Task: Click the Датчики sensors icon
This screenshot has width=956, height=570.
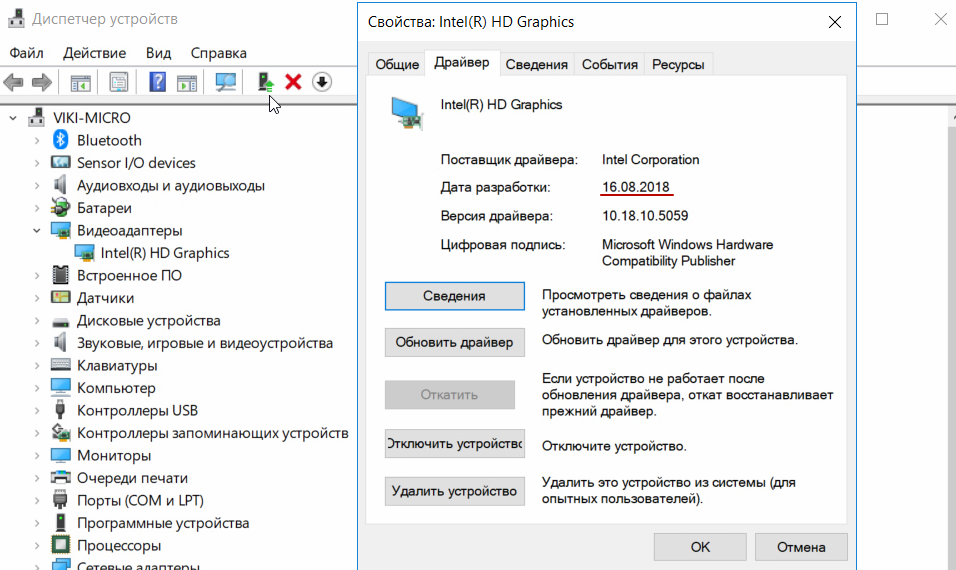Action: click(x=60, y=297)
